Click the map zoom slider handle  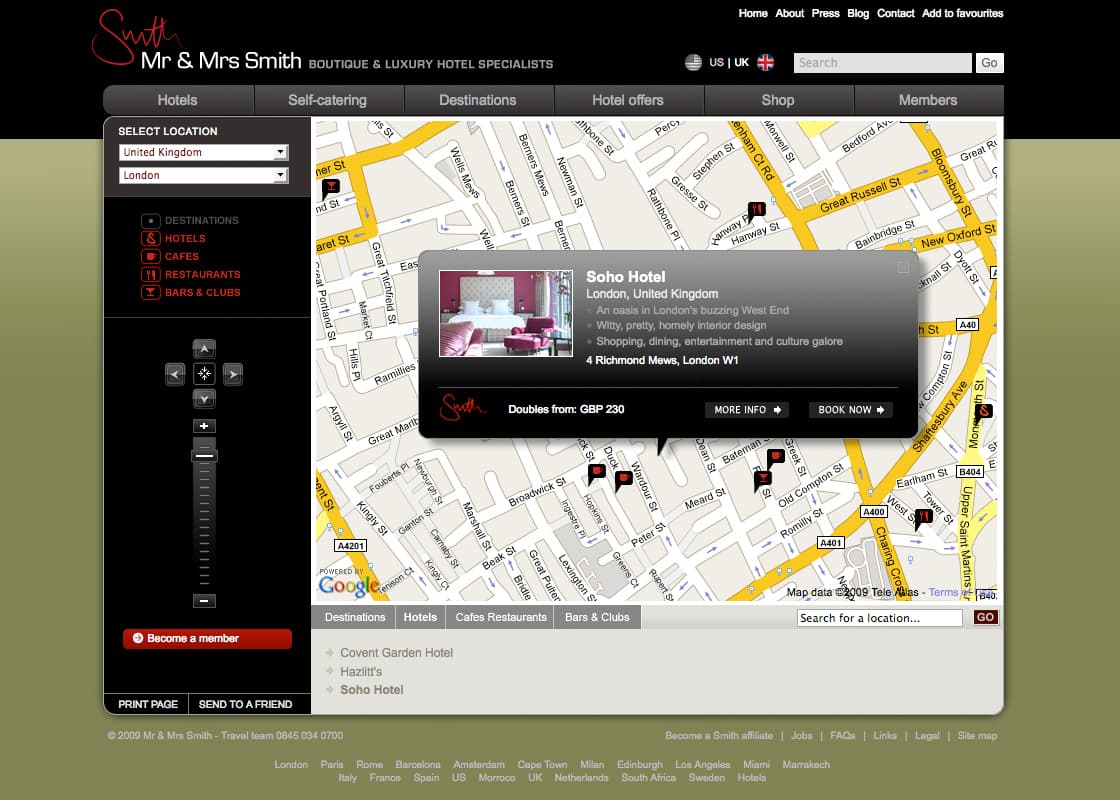(x=204, y=456)
